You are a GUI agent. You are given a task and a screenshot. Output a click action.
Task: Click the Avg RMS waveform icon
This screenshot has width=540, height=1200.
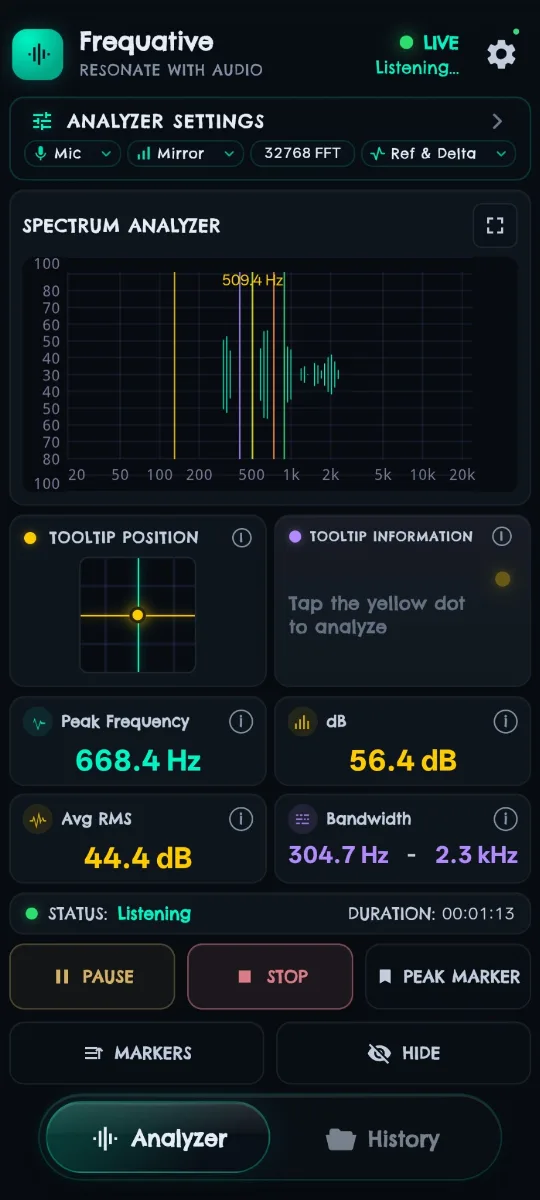[x=39, y=820]
